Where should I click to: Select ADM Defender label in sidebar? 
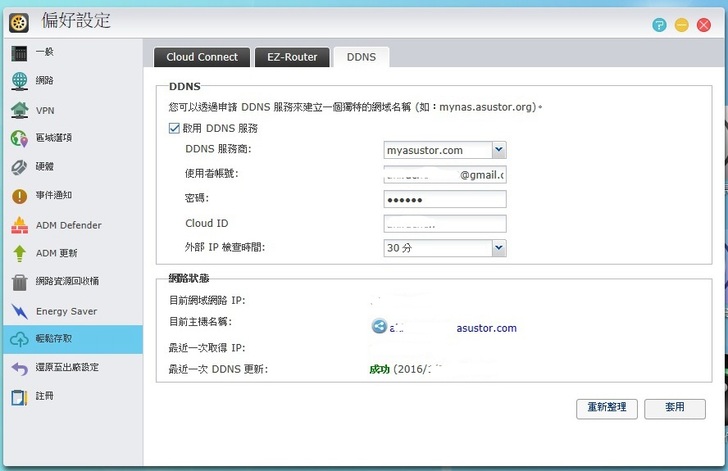click(69, 225)
